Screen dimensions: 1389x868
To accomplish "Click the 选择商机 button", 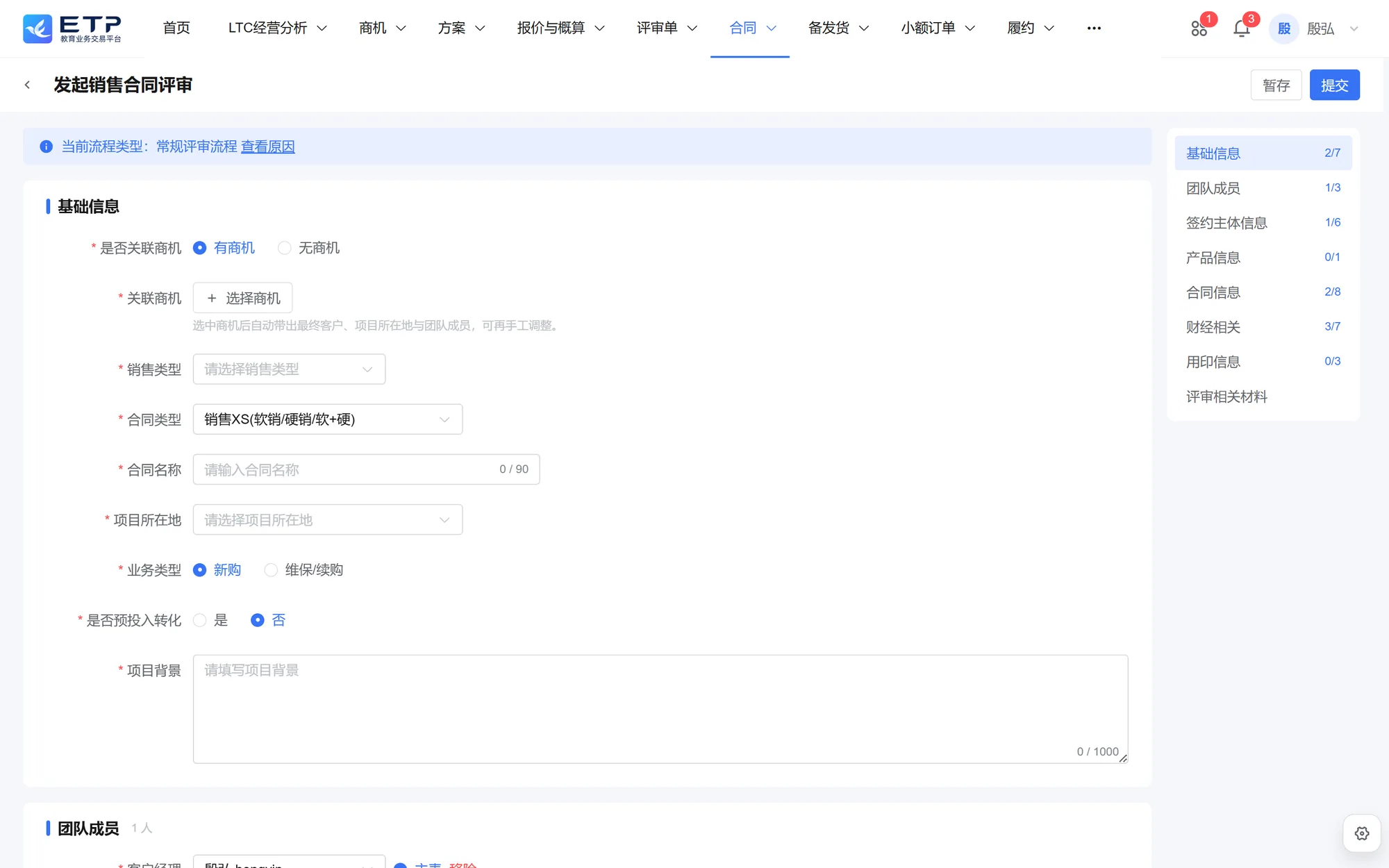I will (242, 298).
